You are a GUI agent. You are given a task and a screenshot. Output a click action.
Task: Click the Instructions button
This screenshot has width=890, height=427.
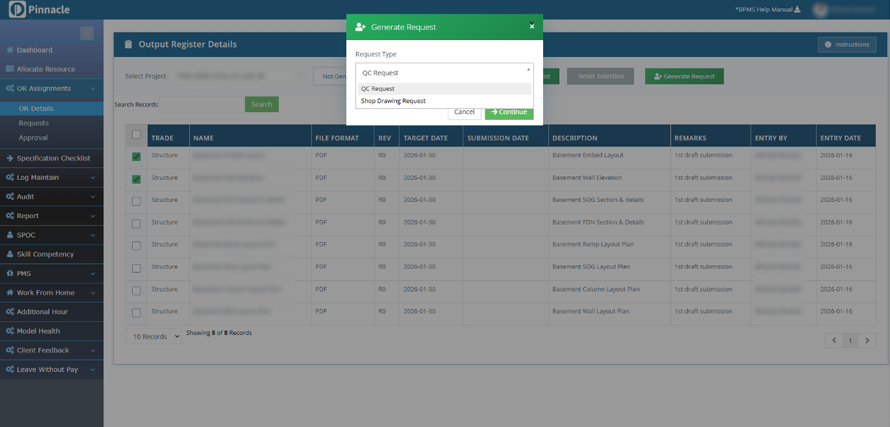tap(847, 44)
